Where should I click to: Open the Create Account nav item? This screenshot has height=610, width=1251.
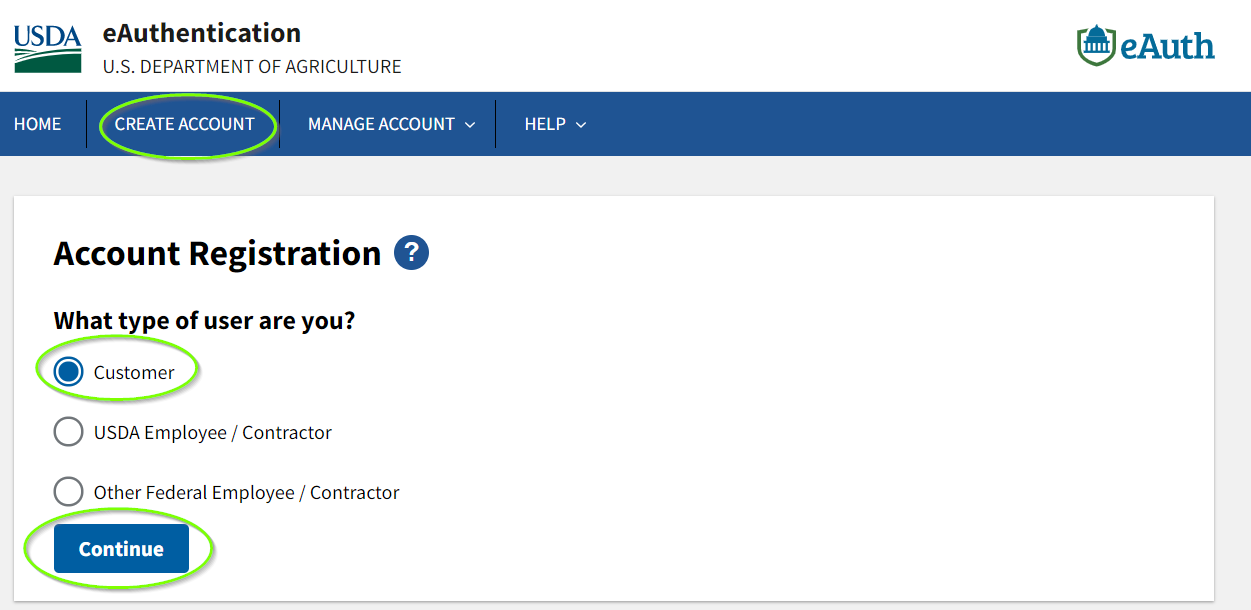(184, 124)
